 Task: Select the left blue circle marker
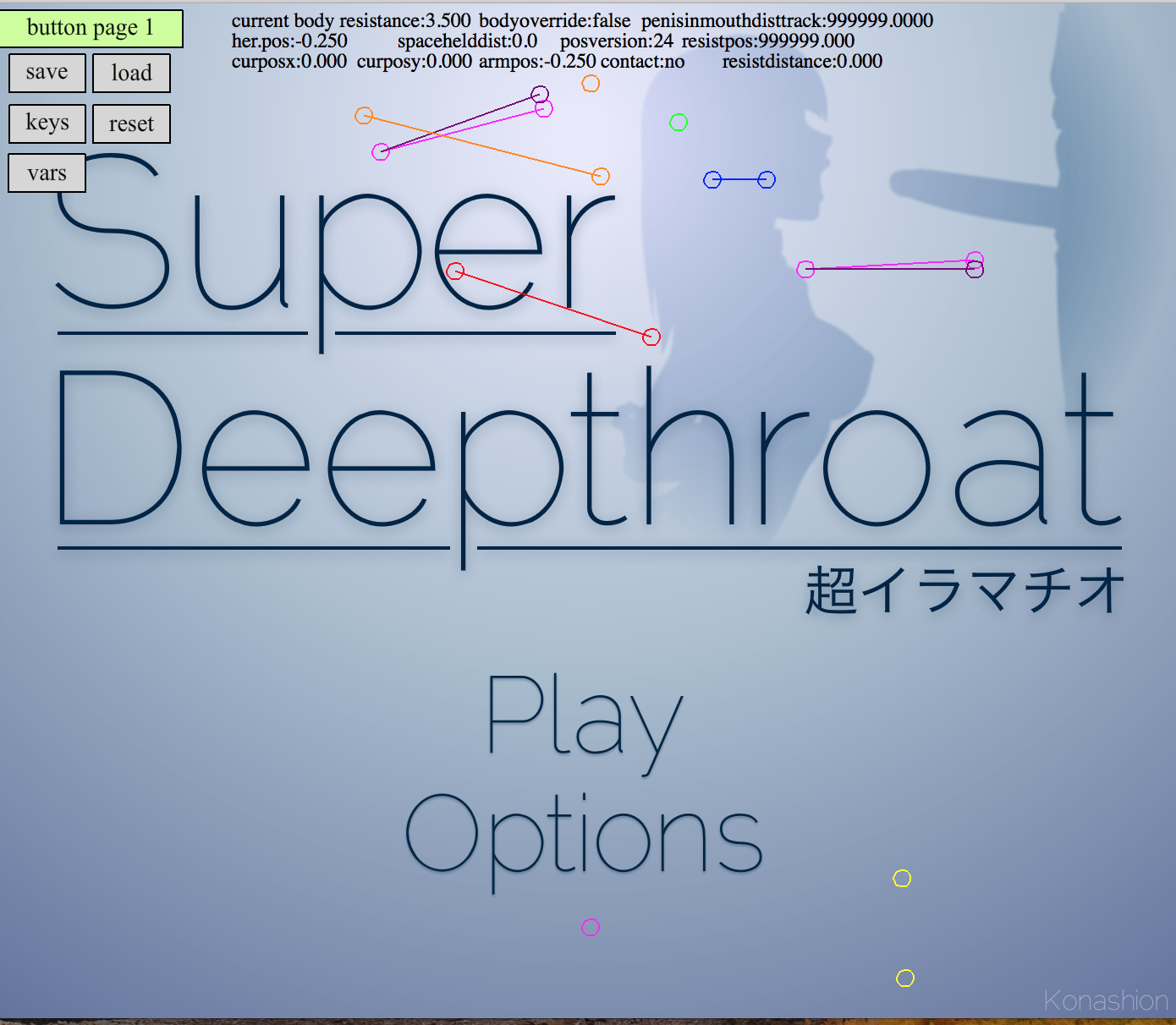point(712,180)
